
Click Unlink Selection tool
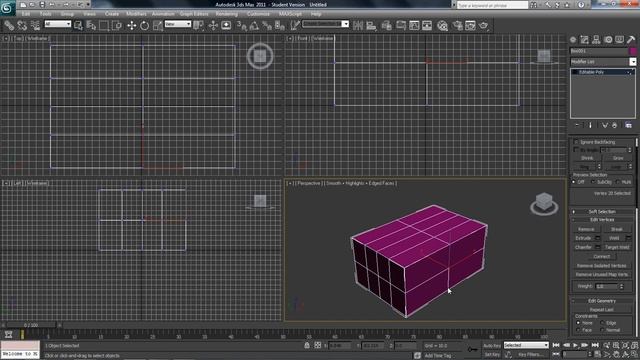22,26
